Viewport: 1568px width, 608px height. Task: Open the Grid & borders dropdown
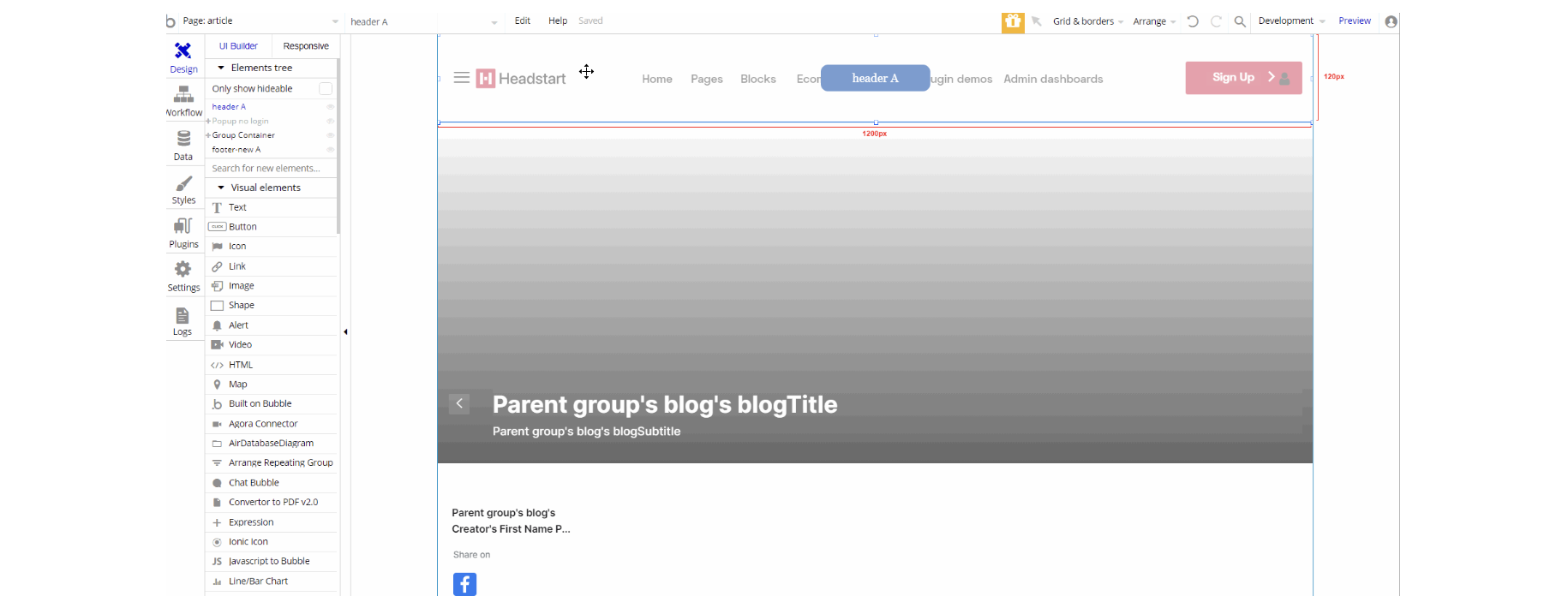[1087, 21]
